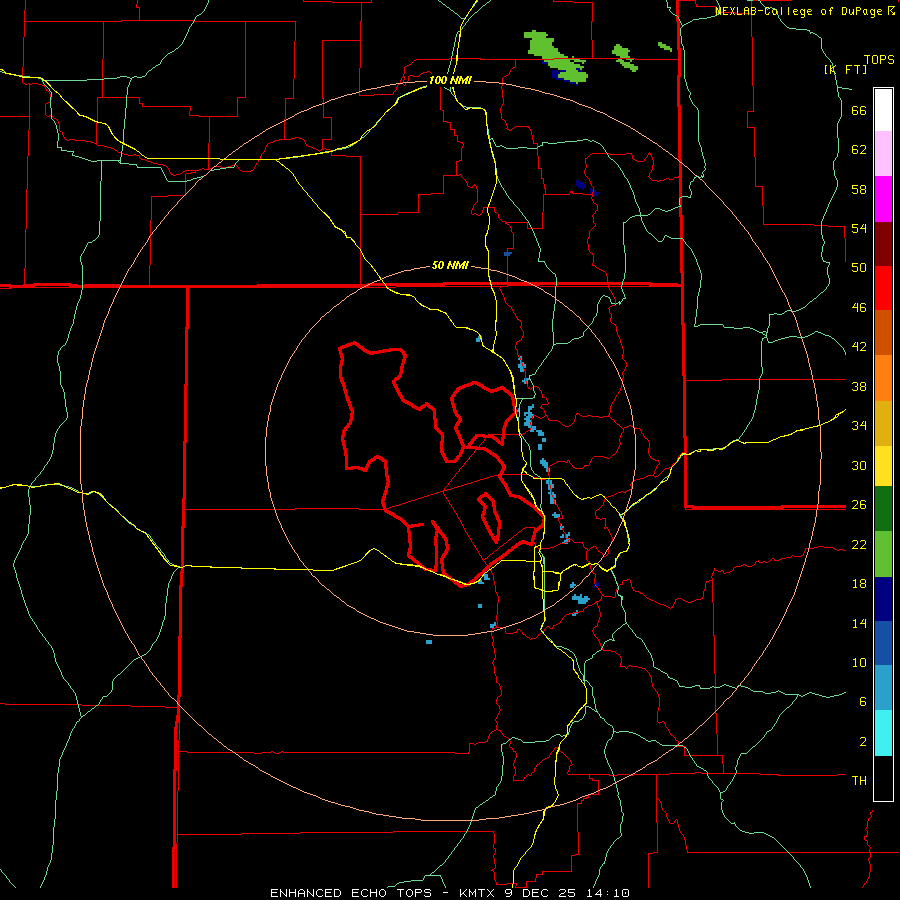The height and width of the screenshot is (900, 900).
Task: Click the black TH threshold legend band
Action: coord(883,778)
